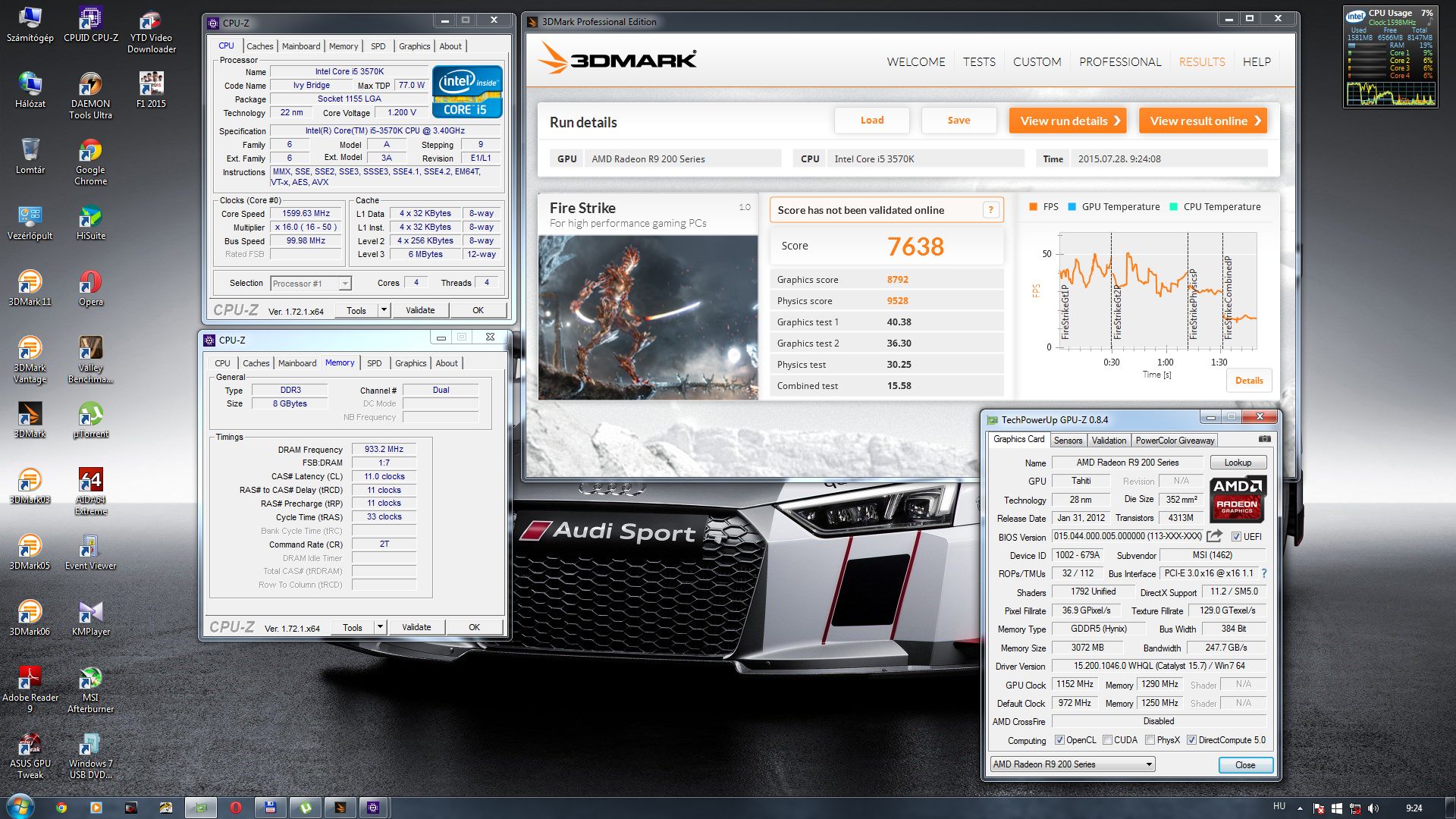Open the GPU selection dropdown in GPU-Z
Screen dimensions: 1456x819
(x=1149, y=764)
